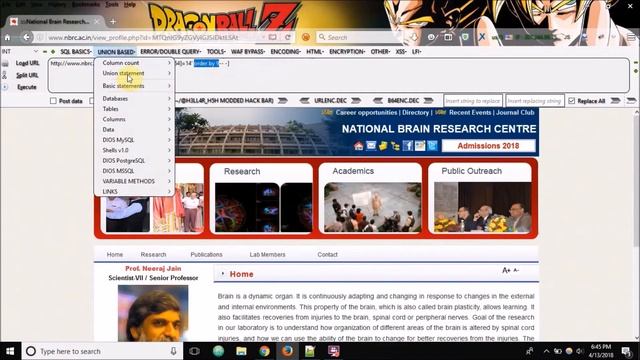Click the Load URL button
The height and width of the screenshot is (360, 640).
(27, 63)
